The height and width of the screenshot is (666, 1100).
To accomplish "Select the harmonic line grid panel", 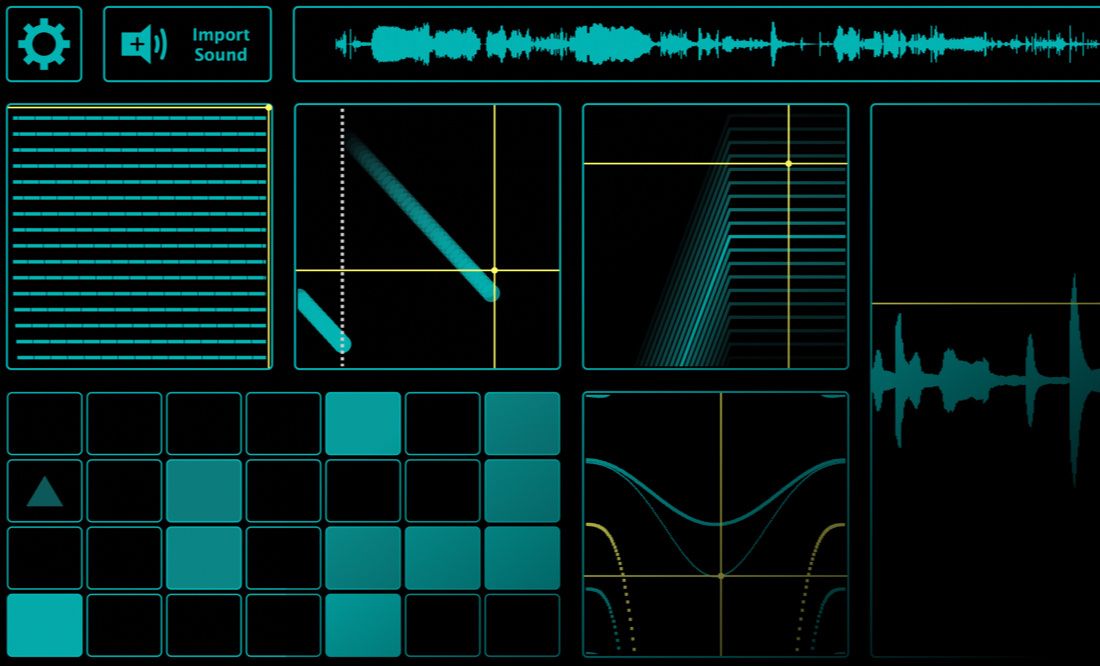I will click(138, 235).
